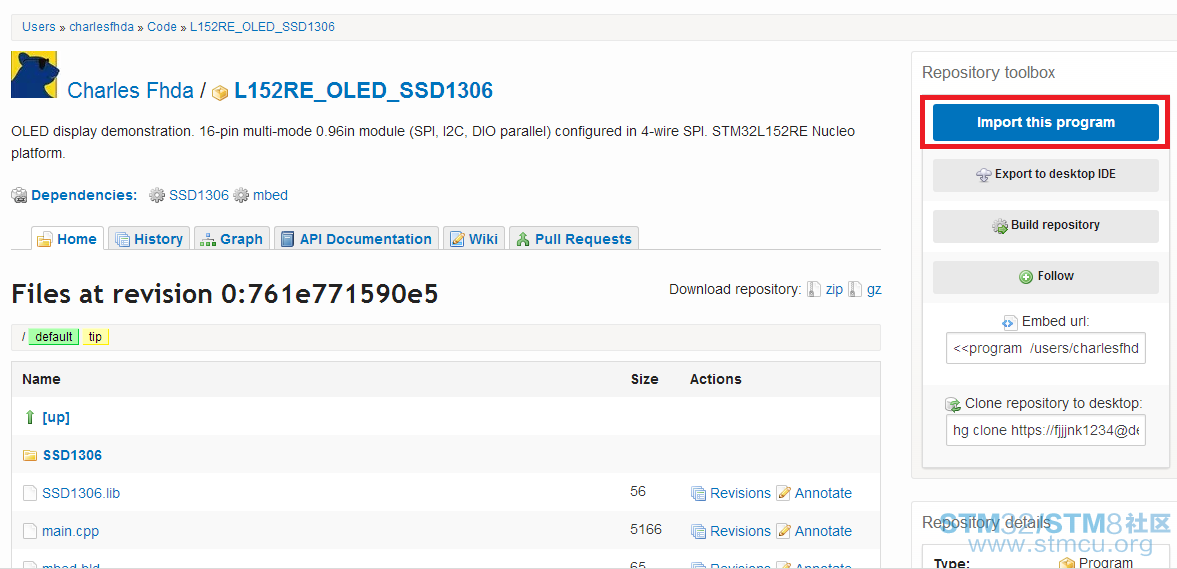Open the charlesfhda breadcrumb link

101,27
